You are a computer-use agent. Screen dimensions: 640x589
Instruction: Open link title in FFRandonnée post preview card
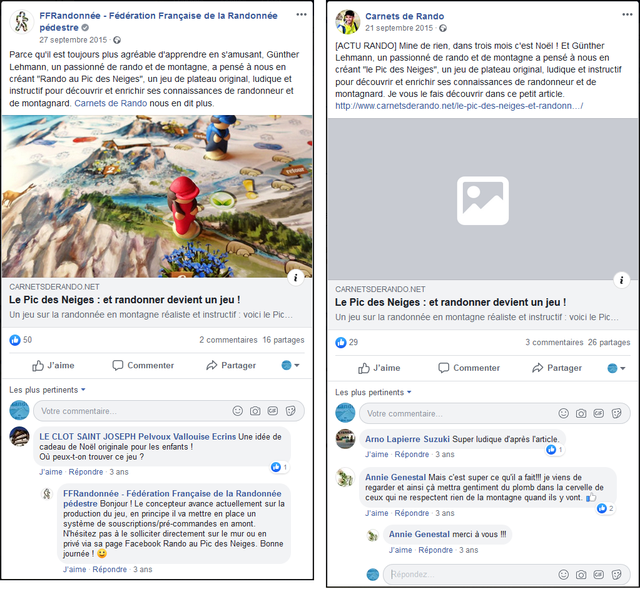tap(124, 300)
